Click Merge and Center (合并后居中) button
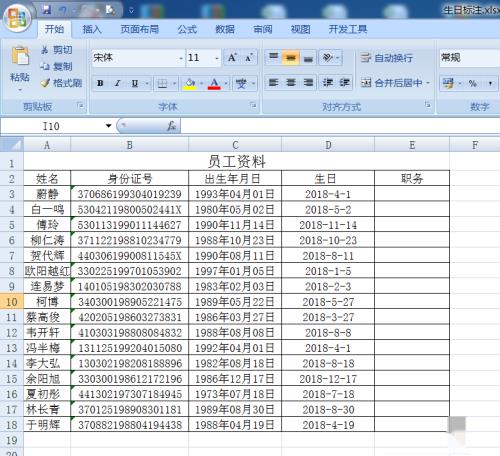The width and height of the screenshot is (500, 456). (x=391, y=82)
